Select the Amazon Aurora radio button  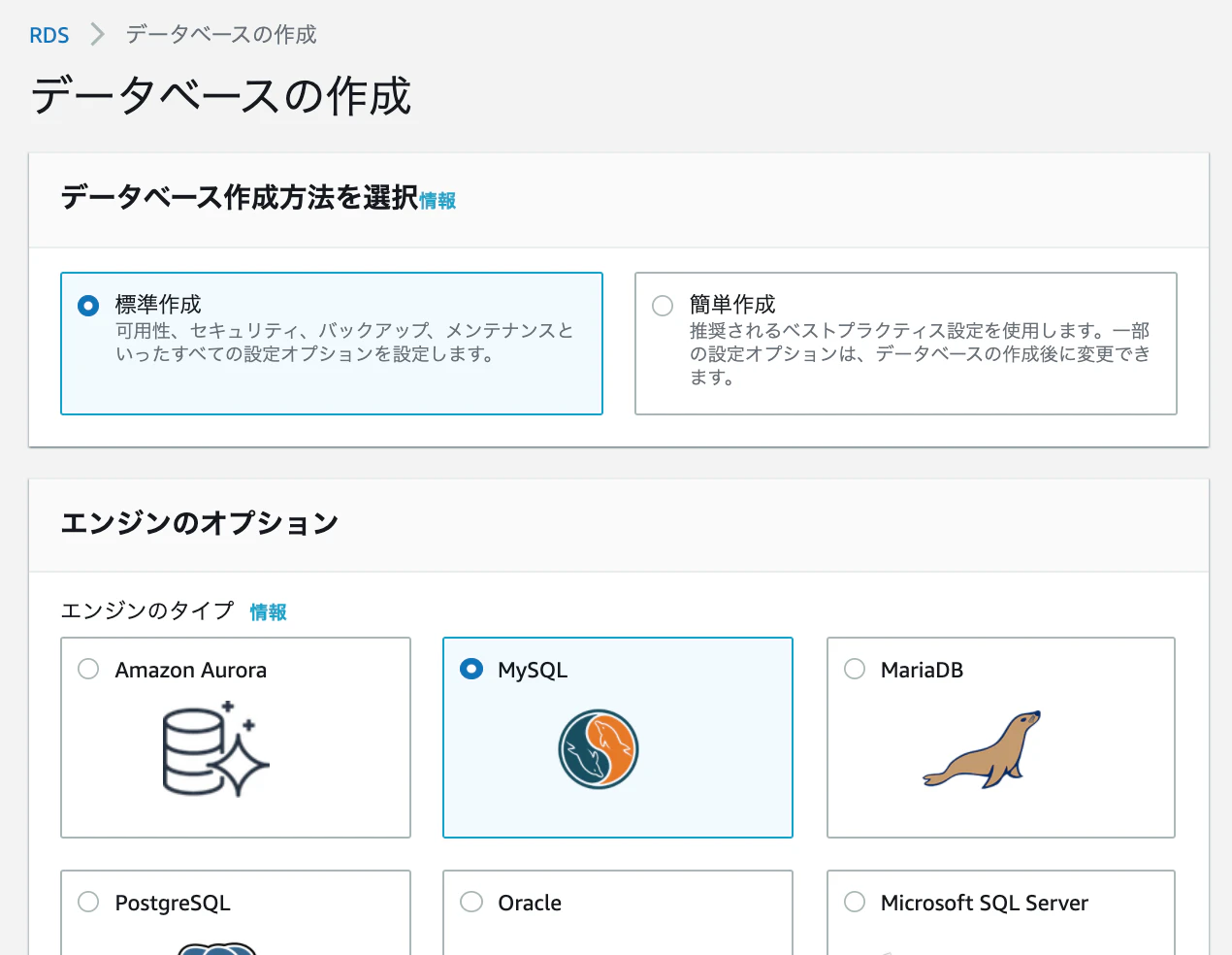coord(88,669)
